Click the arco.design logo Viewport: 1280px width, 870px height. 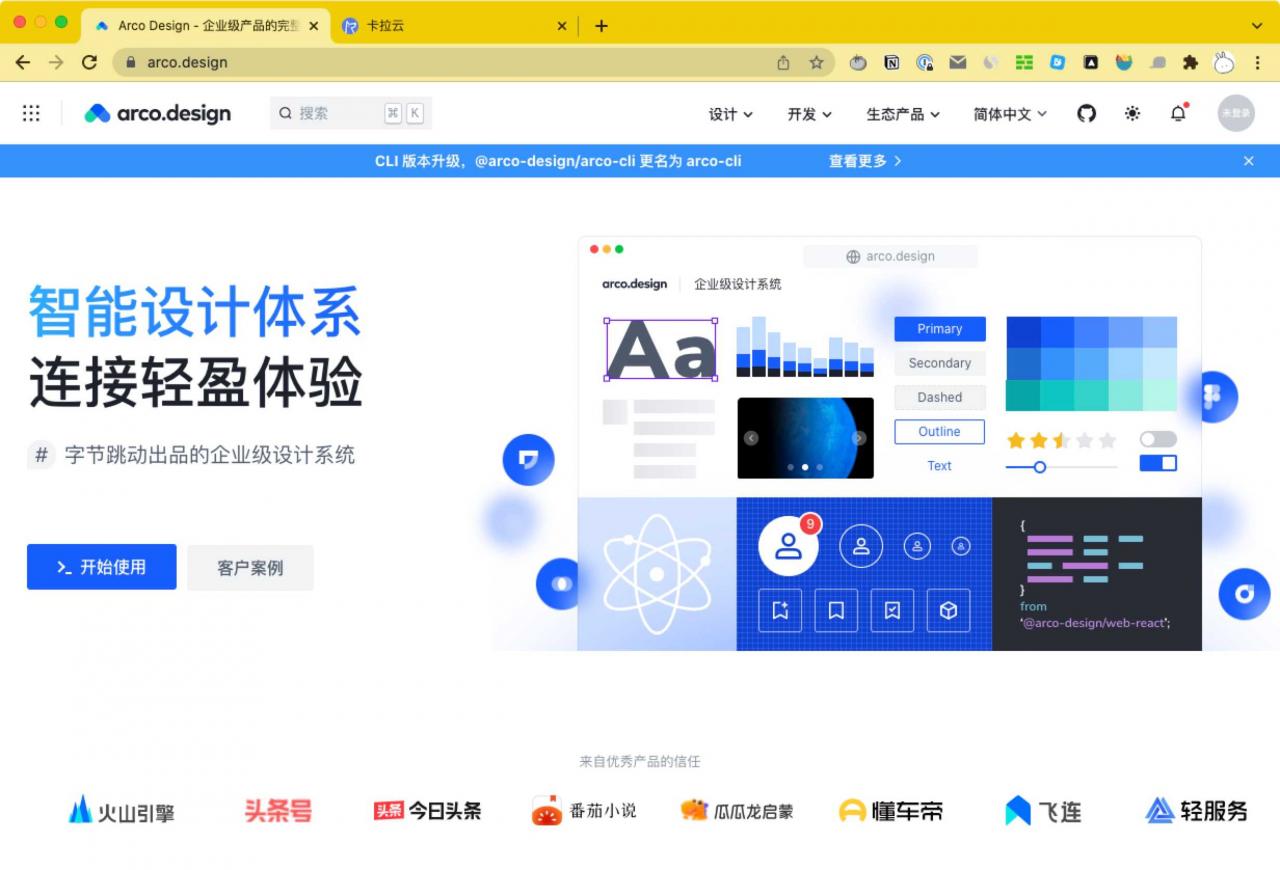tap(157, 113)
